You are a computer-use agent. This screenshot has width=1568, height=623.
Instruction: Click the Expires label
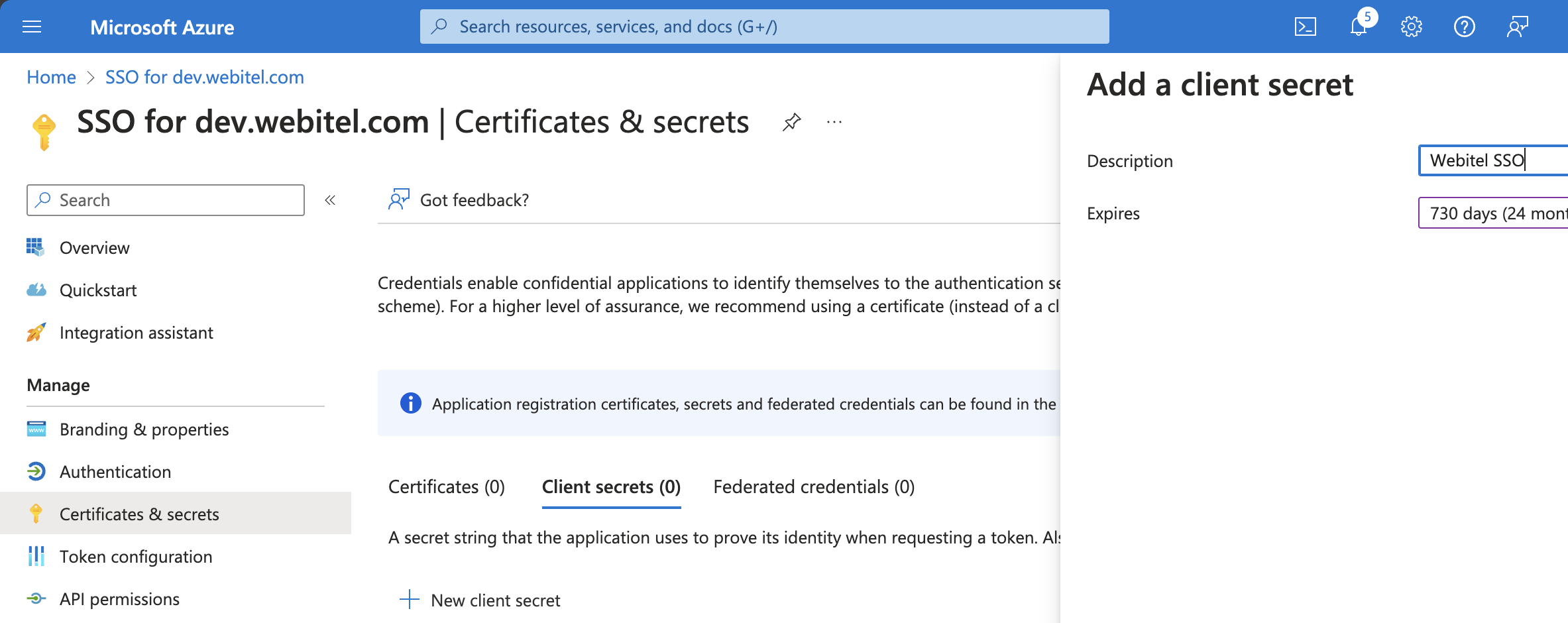click(1113, 213)
